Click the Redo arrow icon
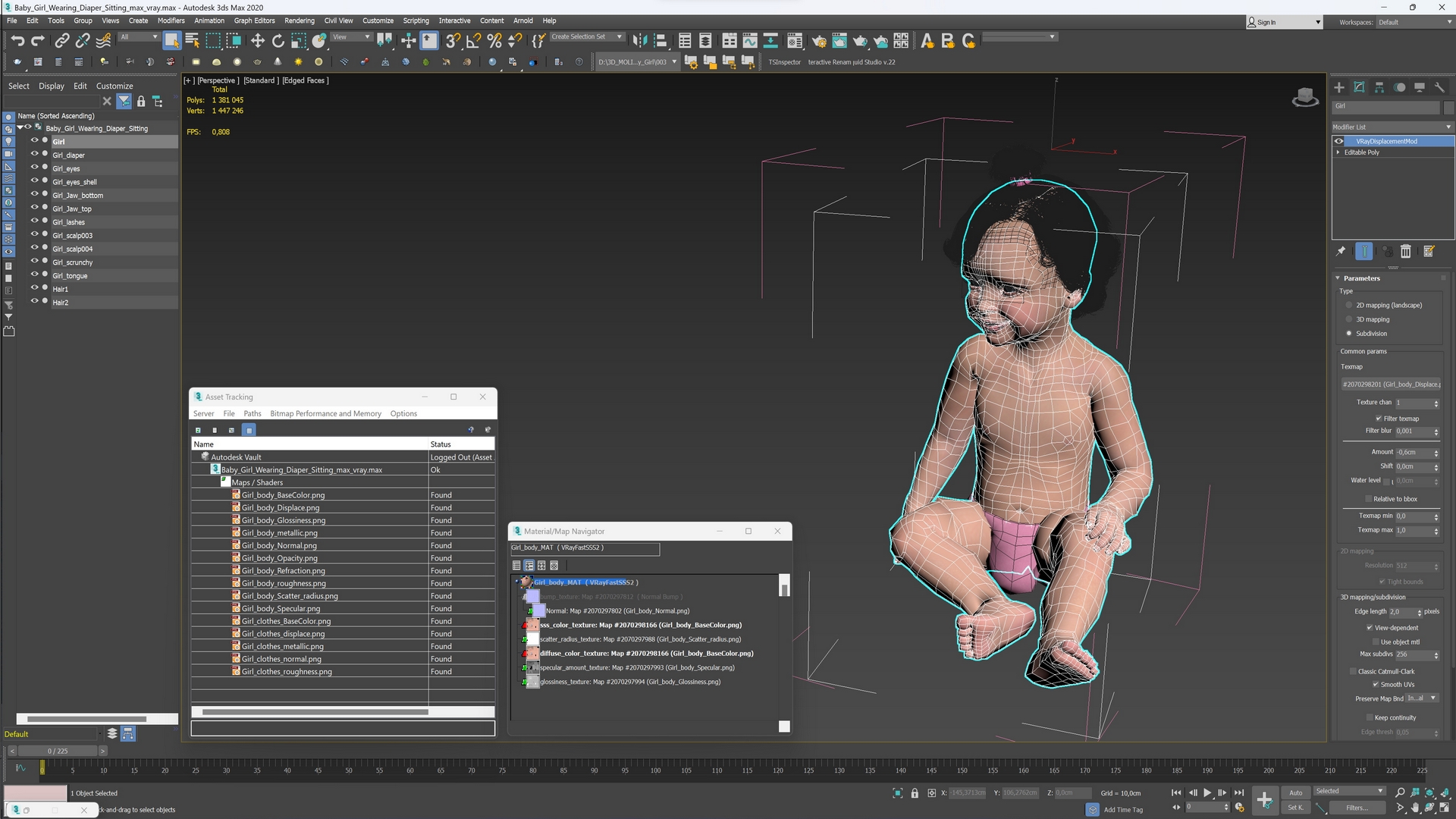This screenshot has height=819, width=1456. pos(38,41)
